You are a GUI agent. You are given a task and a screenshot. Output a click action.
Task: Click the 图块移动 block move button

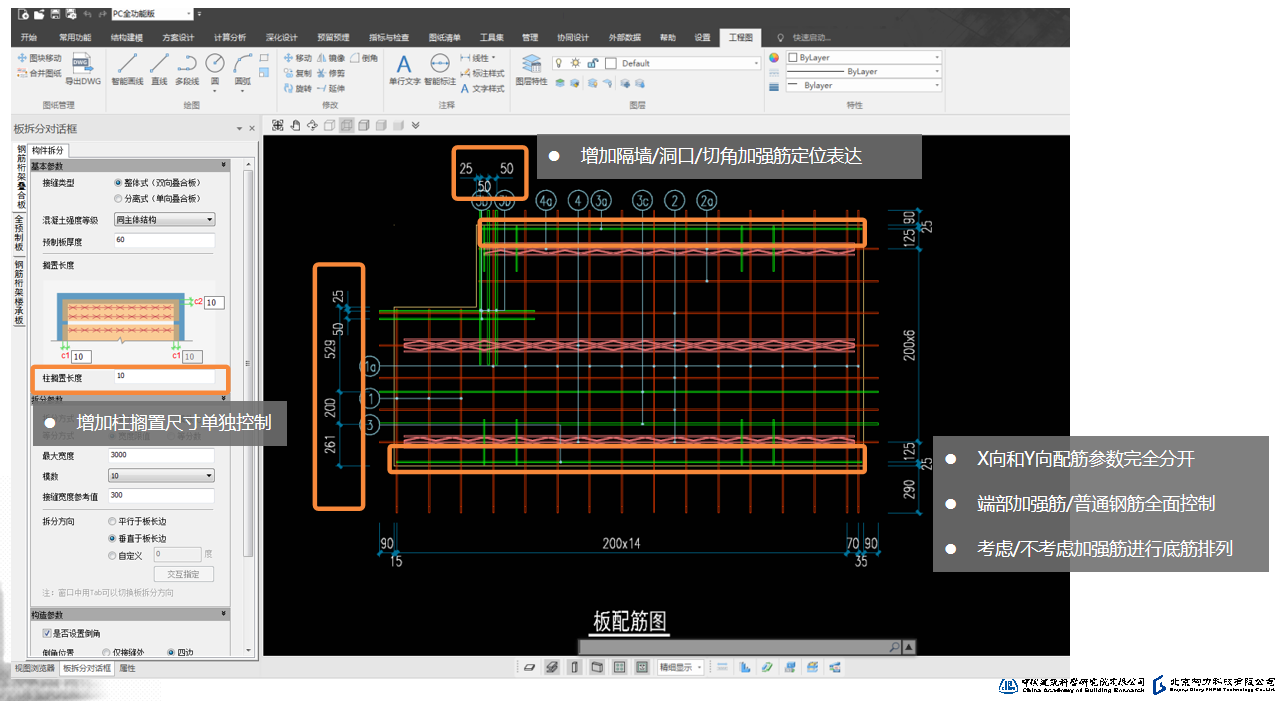tap(39, 58)
